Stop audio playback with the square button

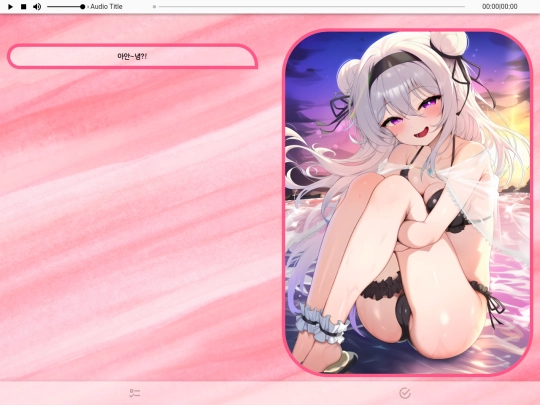pos(23,7)
